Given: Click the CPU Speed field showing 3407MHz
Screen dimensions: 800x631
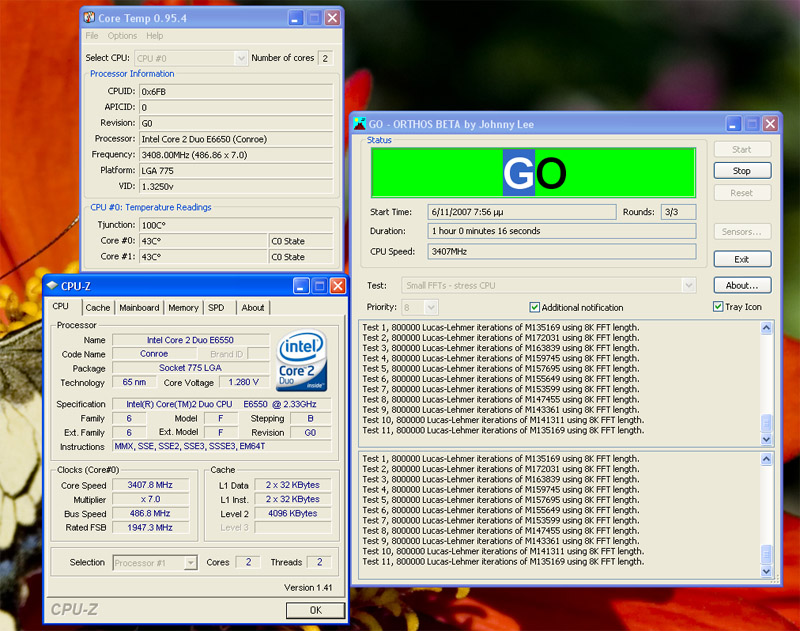Looking at the screenshot, I should point(562,251).
